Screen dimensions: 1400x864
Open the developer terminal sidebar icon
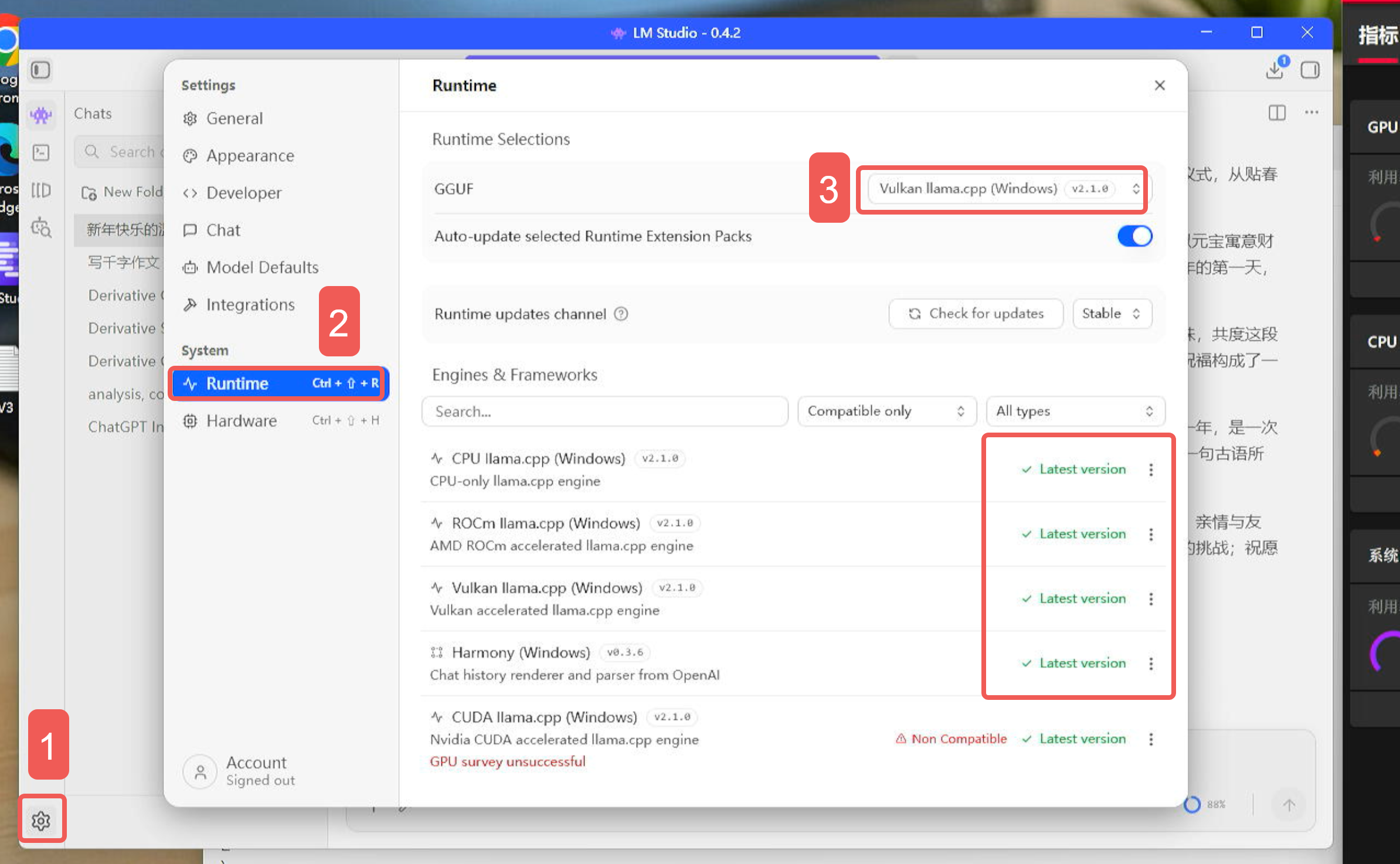(x=40, y=153)
